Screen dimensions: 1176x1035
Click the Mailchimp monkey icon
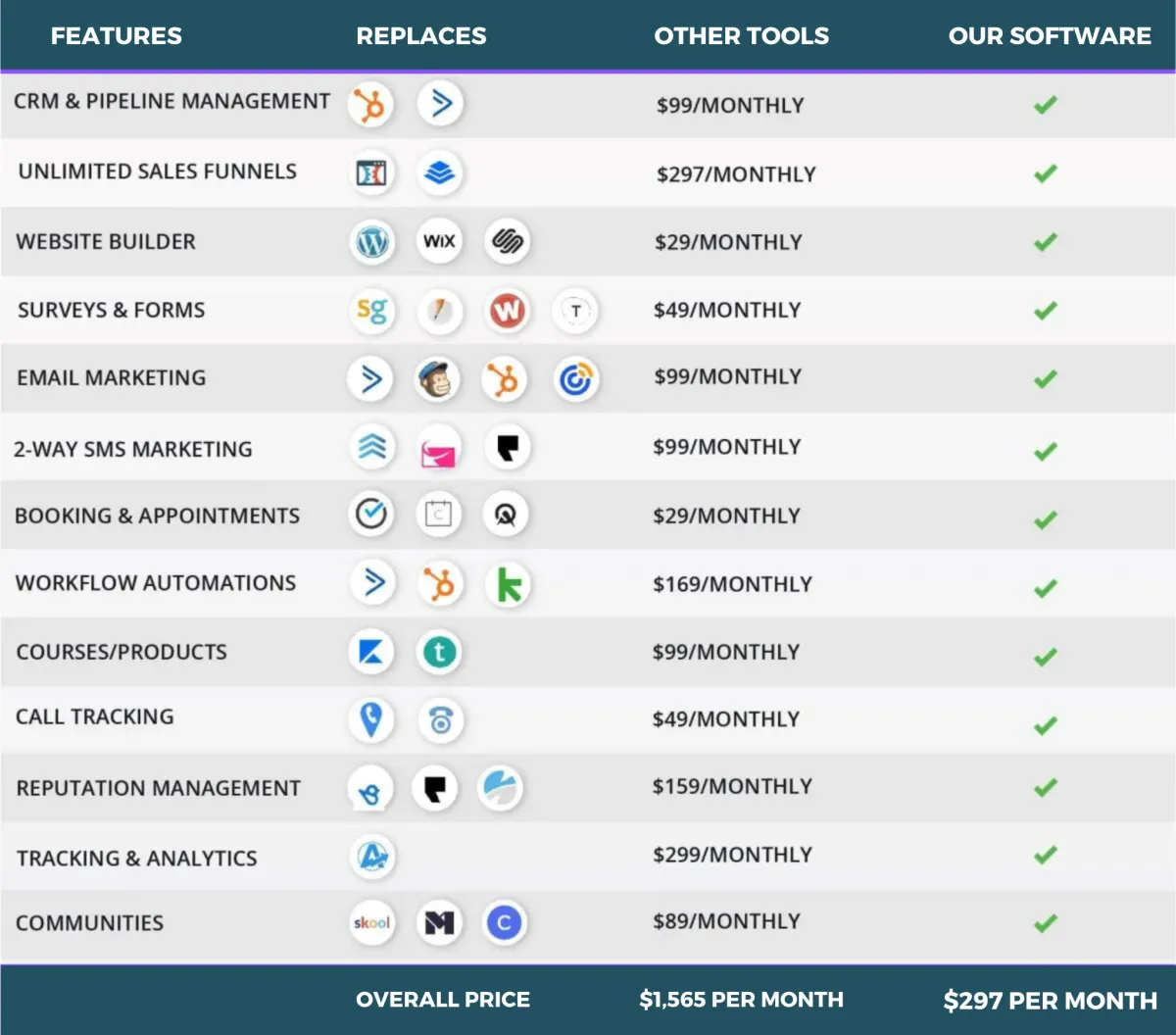pos(438,379)
